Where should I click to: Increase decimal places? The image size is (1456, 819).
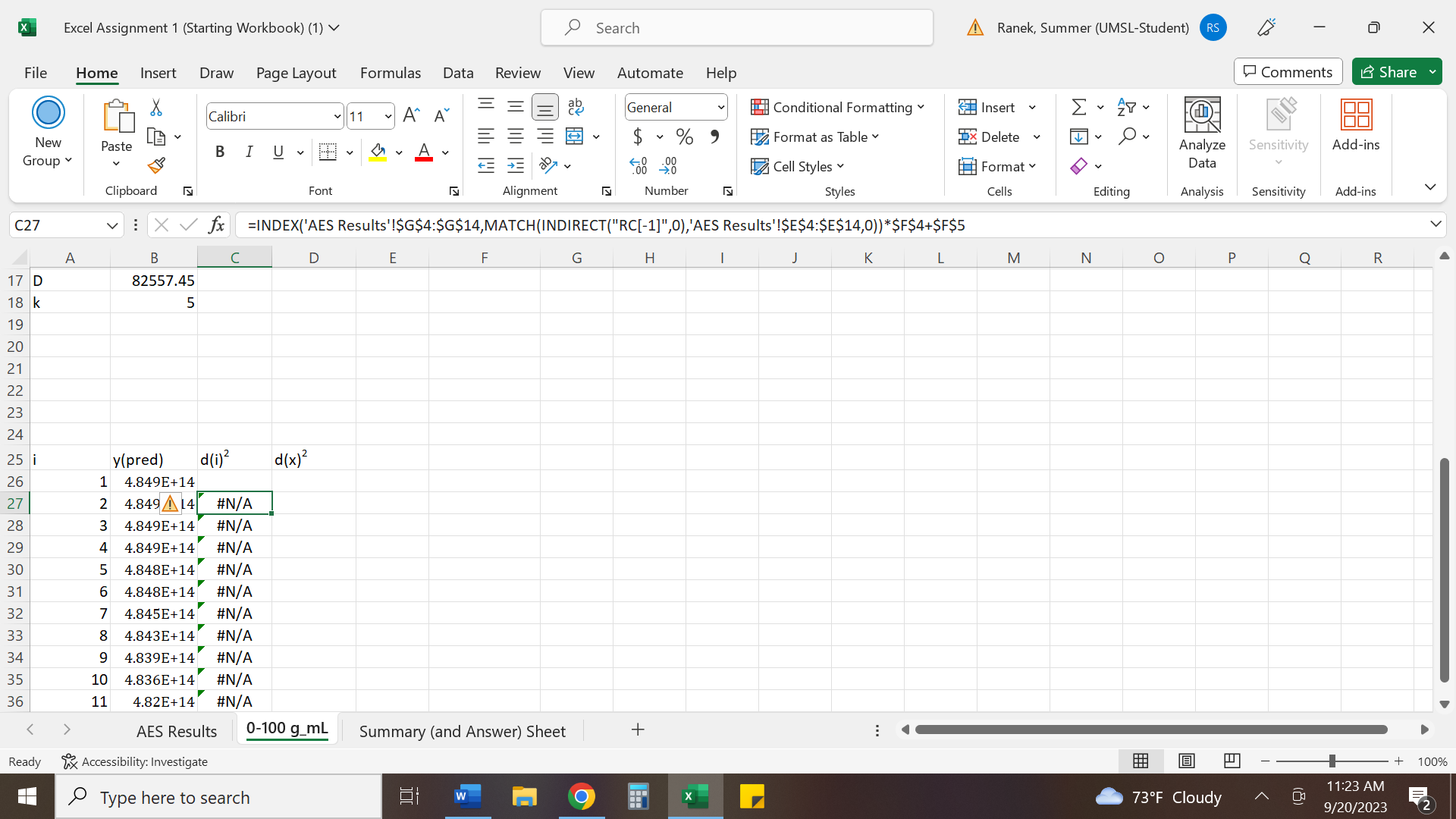638,165
